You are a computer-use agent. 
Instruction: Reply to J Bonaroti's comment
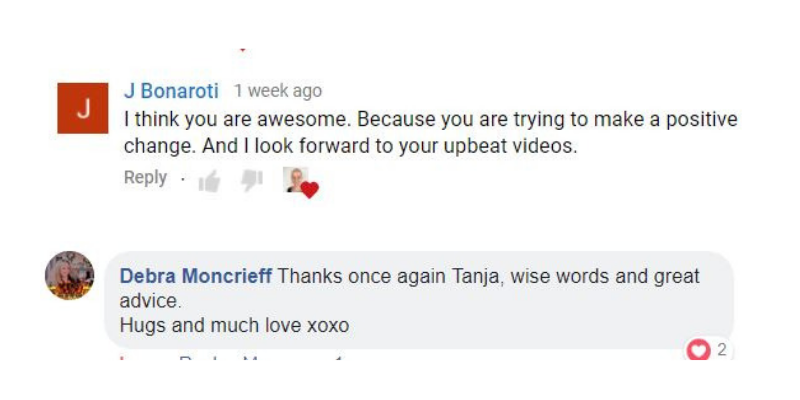pos(145,177)
